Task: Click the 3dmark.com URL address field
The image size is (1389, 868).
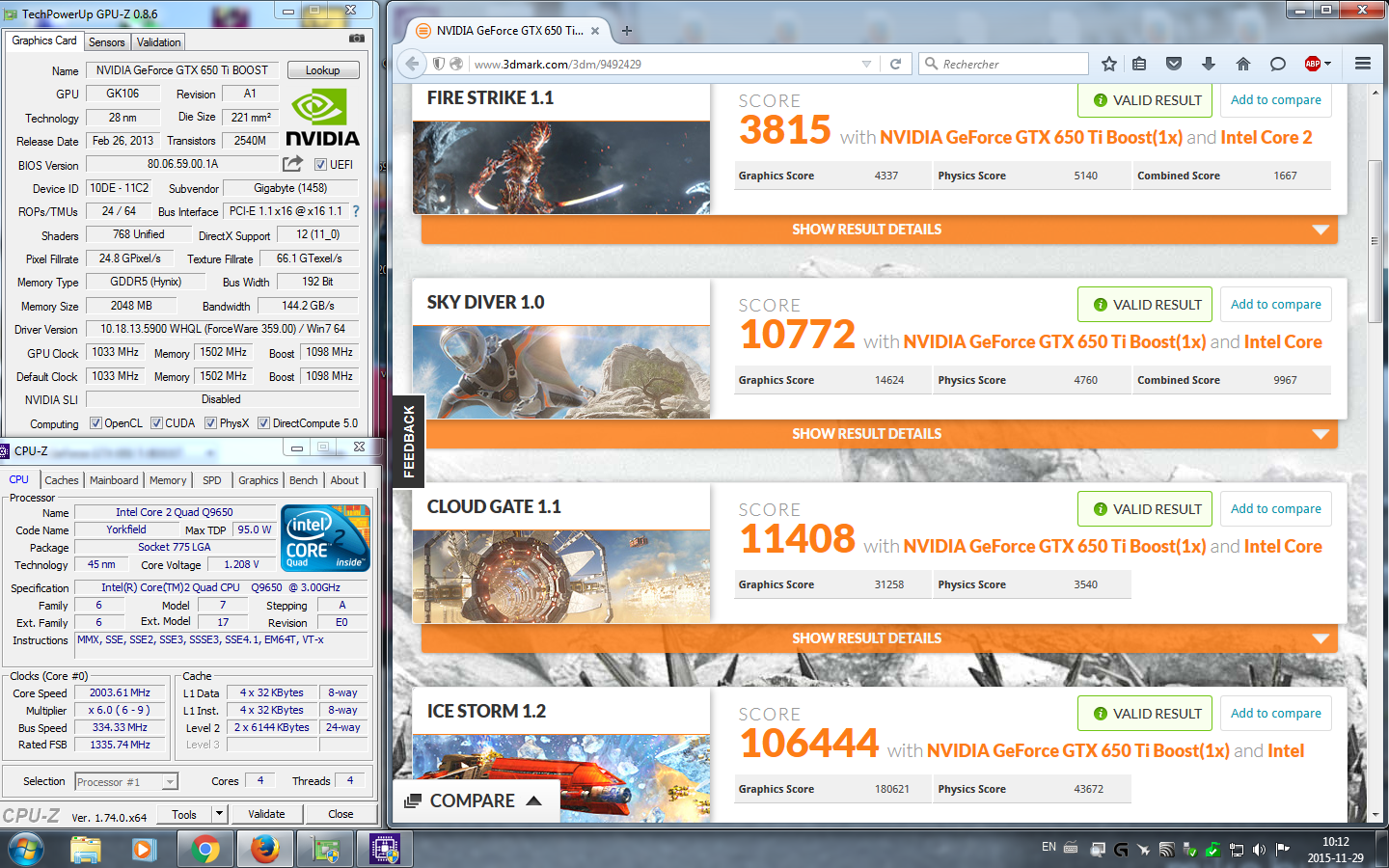Action: pos(664,64)
